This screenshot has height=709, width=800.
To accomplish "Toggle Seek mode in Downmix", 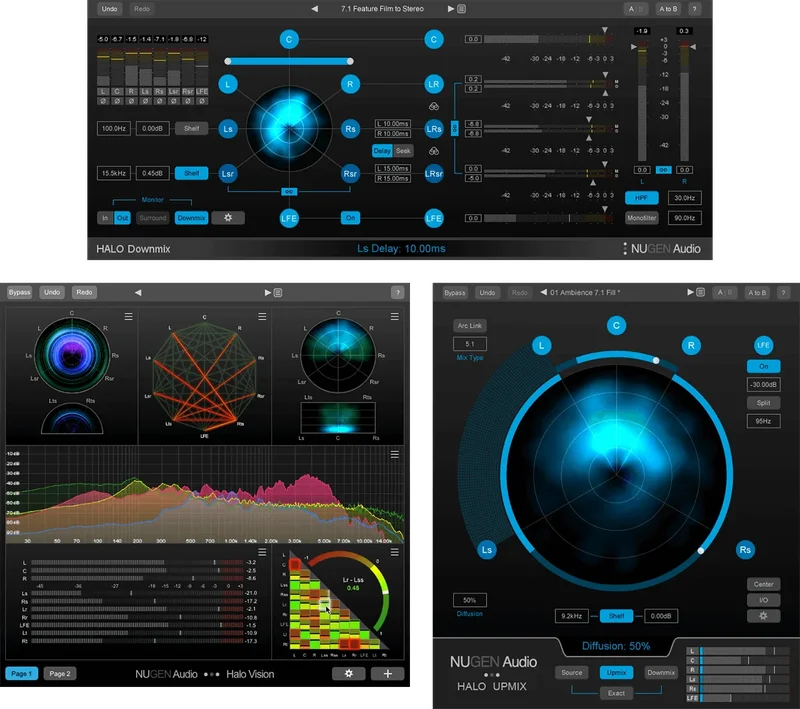I will point(403,150).
